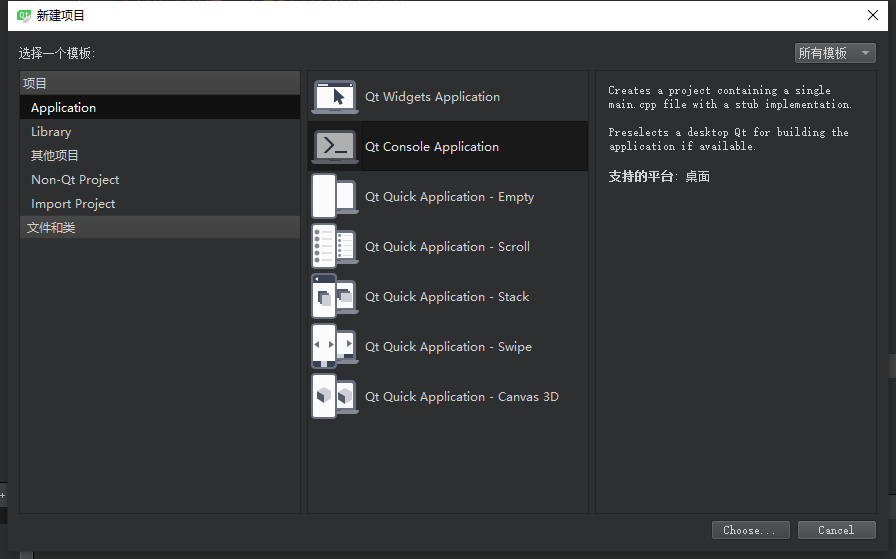The height and width of the screenshot is (559, 896).
Task: Click the Qt Quick Application Empty icon
Action: click(335, 196)
